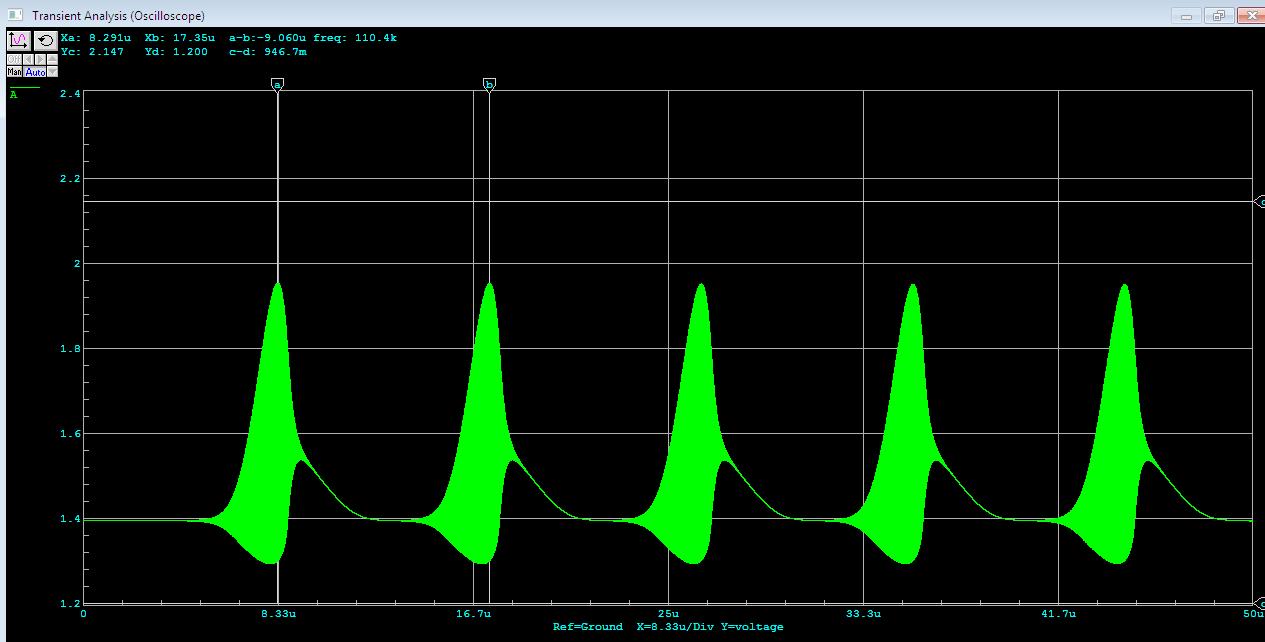
Task: Click the freq readout value 110.4k
Action: [x=376, y=38]
